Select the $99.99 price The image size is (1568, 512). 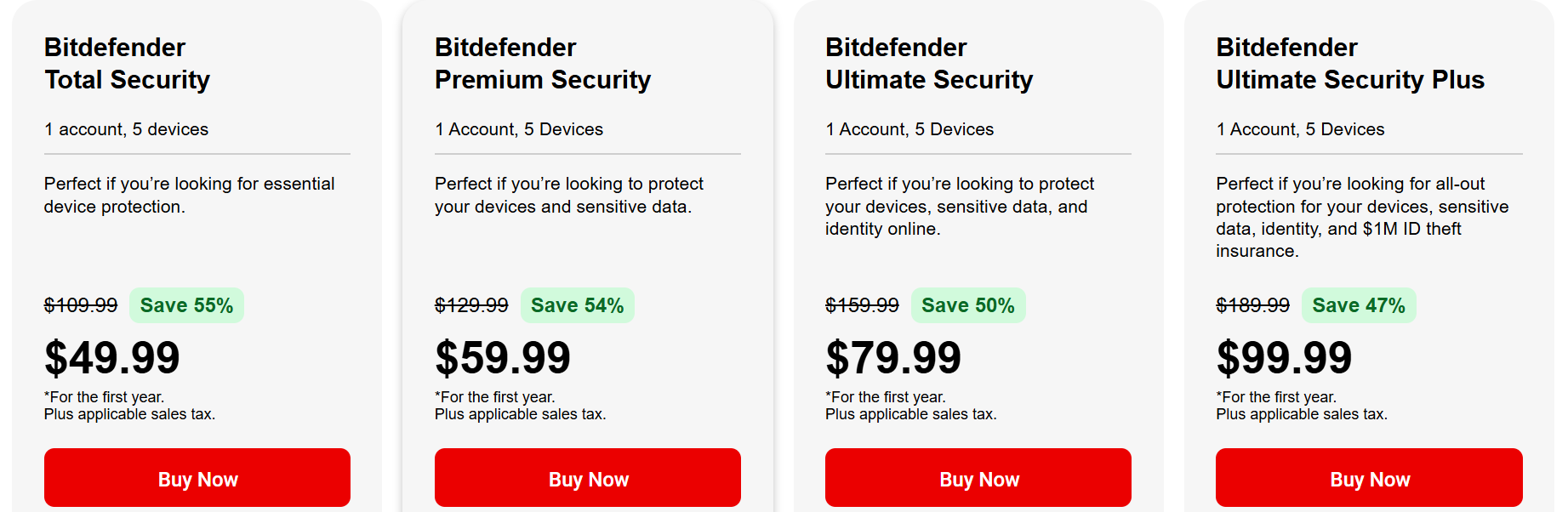(x=1284, y=358)
